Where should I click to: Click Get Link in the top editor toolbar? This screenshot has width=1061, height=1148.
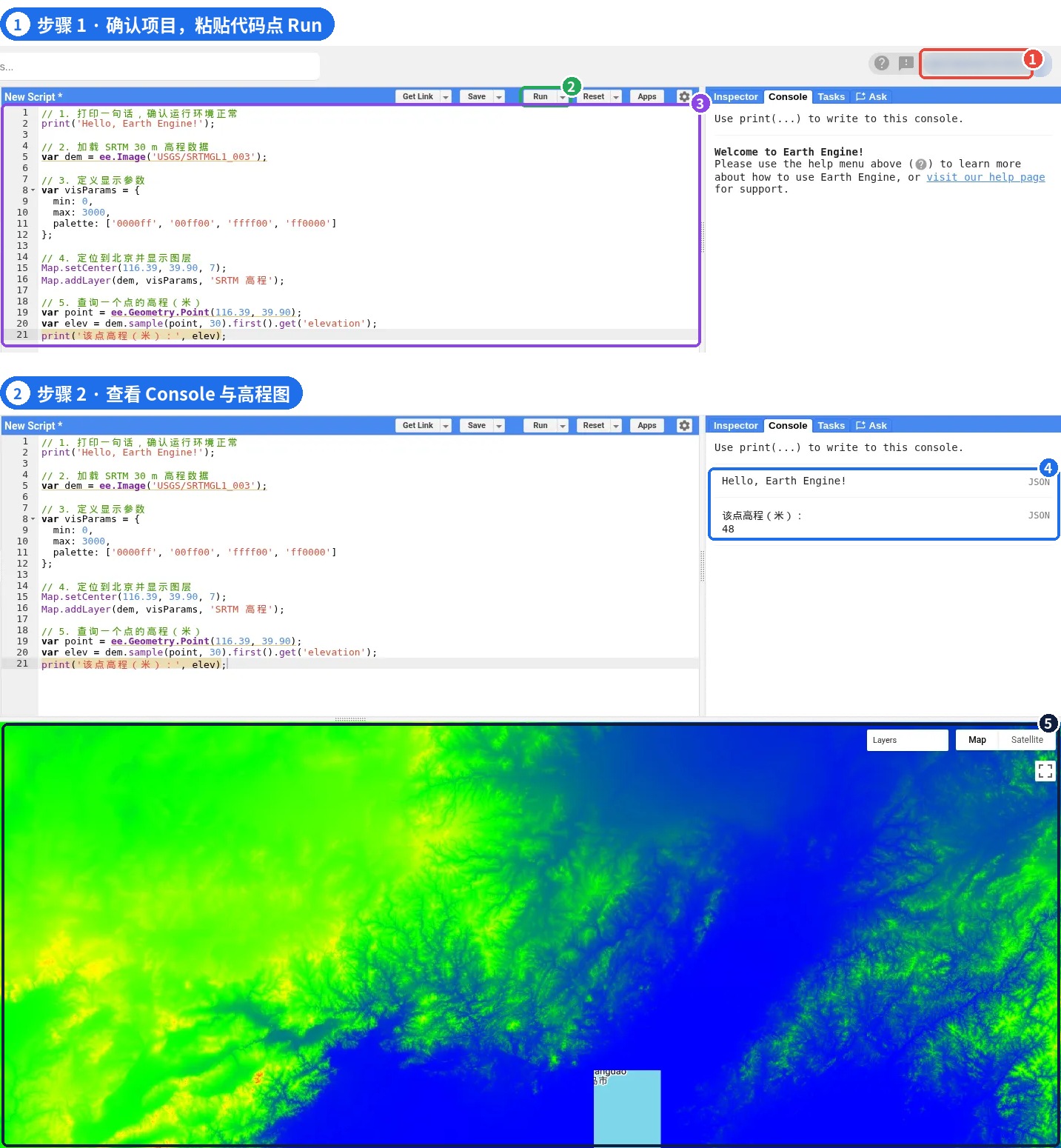418,96
